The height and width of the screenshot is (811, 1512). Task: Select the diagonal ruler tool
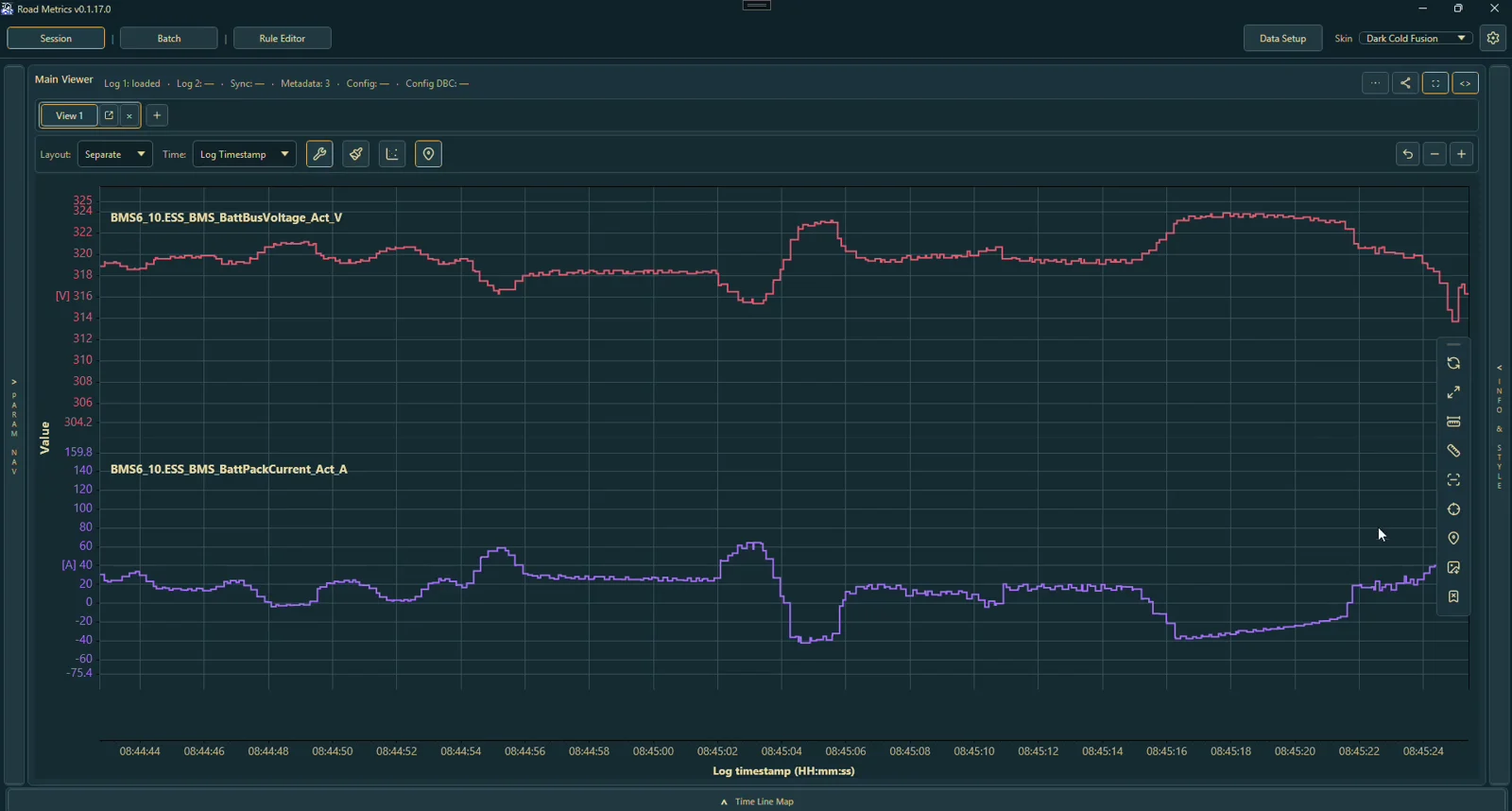(1453, 451)
